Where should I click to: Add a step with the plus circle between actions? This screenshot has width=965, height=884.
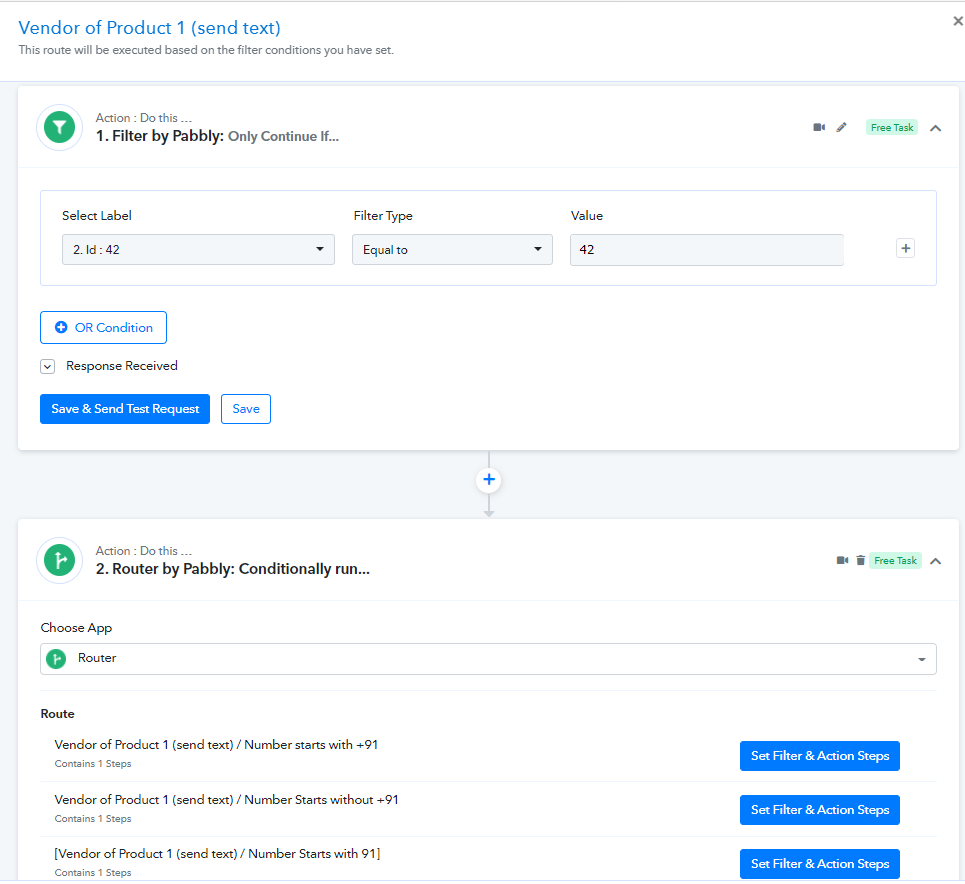(489, 480)
